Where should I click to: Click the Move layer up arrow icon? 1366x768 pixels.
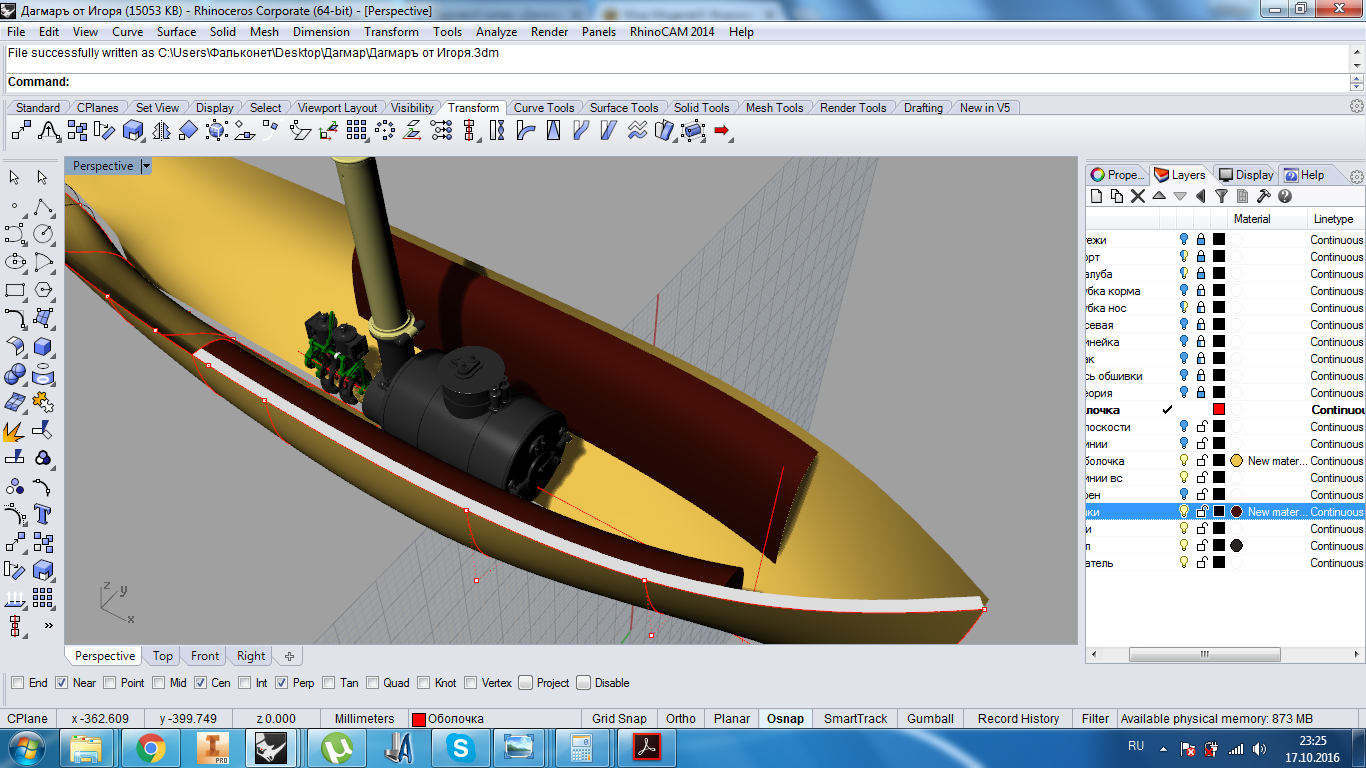coord(1159,196)
